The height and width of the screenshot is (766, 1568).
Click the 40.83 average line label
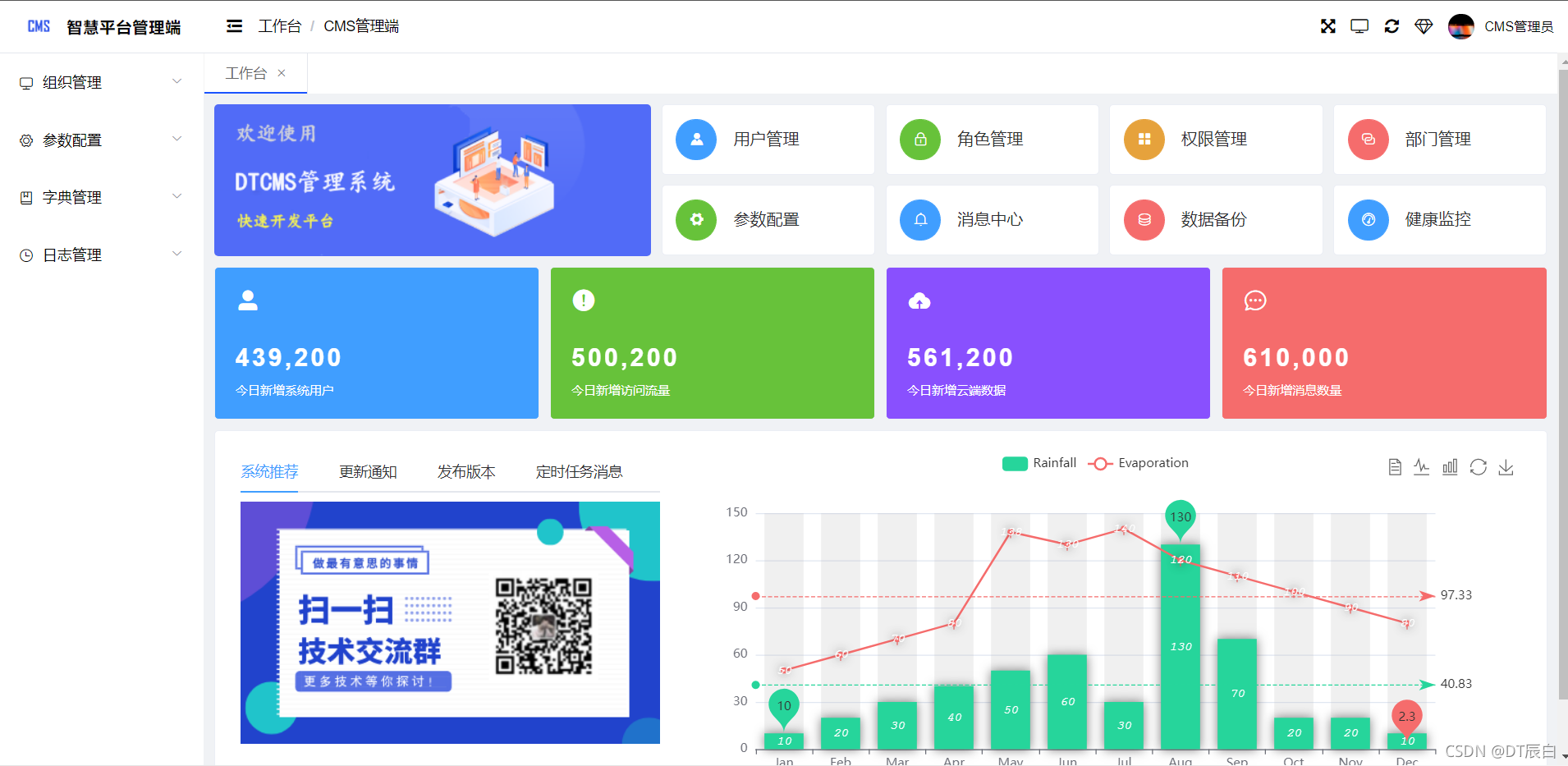1456,684
